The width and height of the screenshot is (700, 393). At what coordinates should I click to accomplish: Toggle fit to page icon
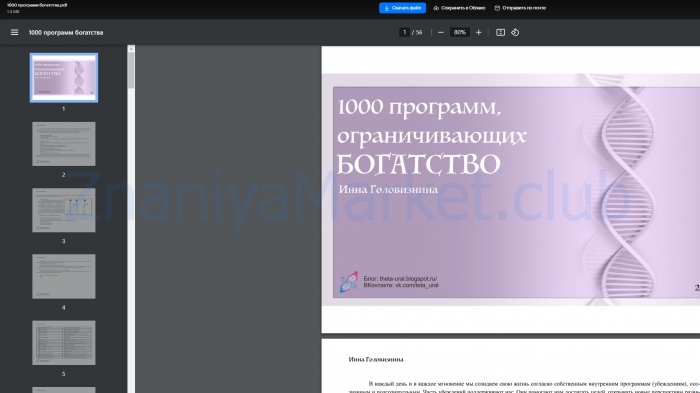500,32
